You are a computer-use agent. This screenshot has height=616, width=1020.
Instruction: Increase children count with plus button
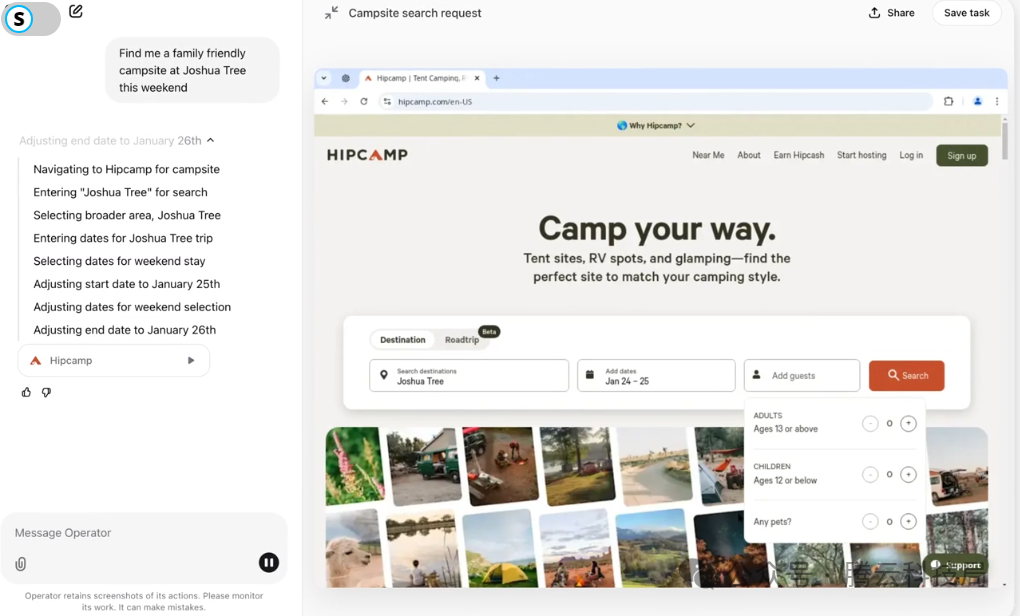[x=908, y=474]
